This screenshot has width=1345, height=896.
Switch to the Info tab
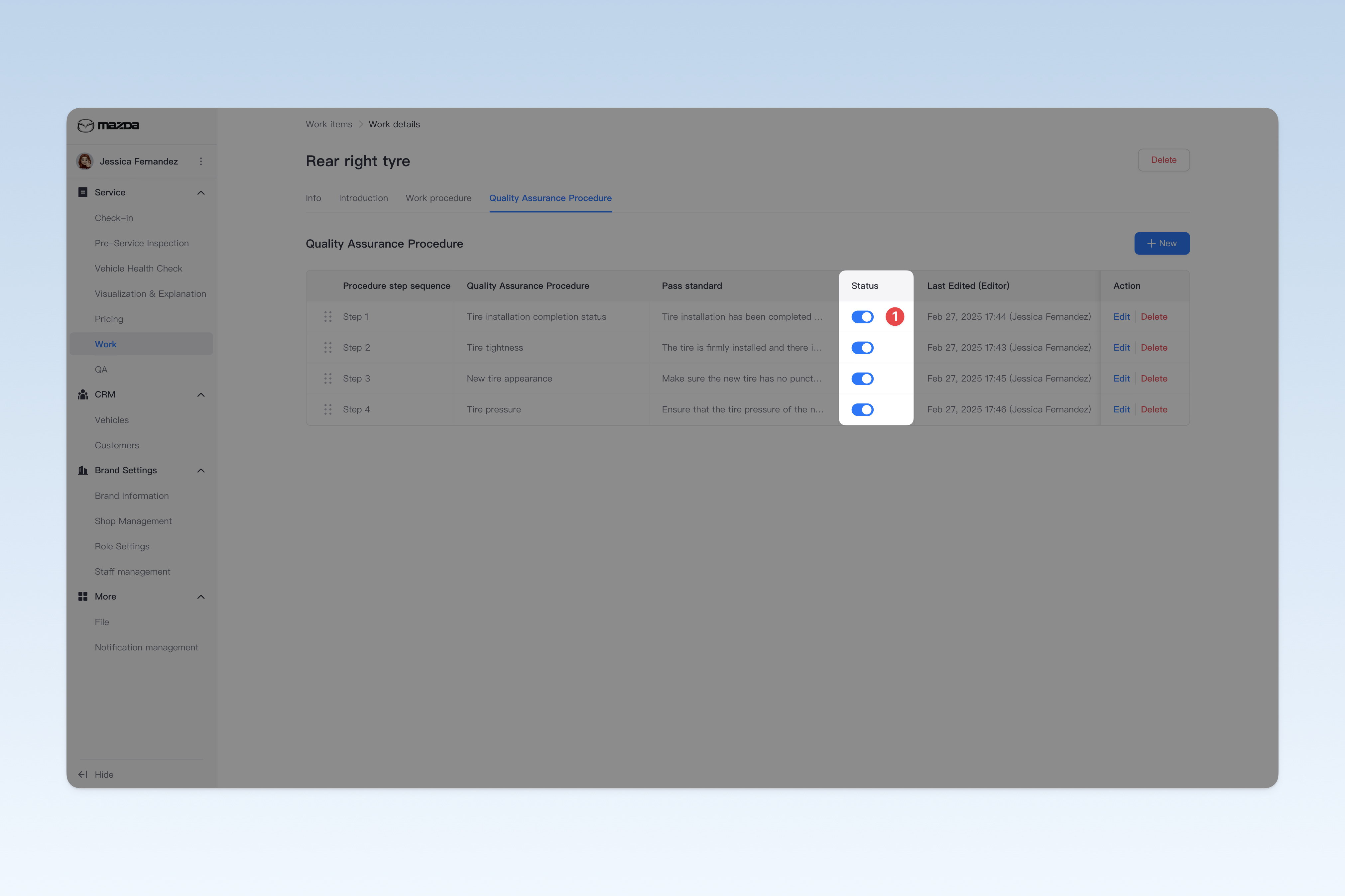313,198
